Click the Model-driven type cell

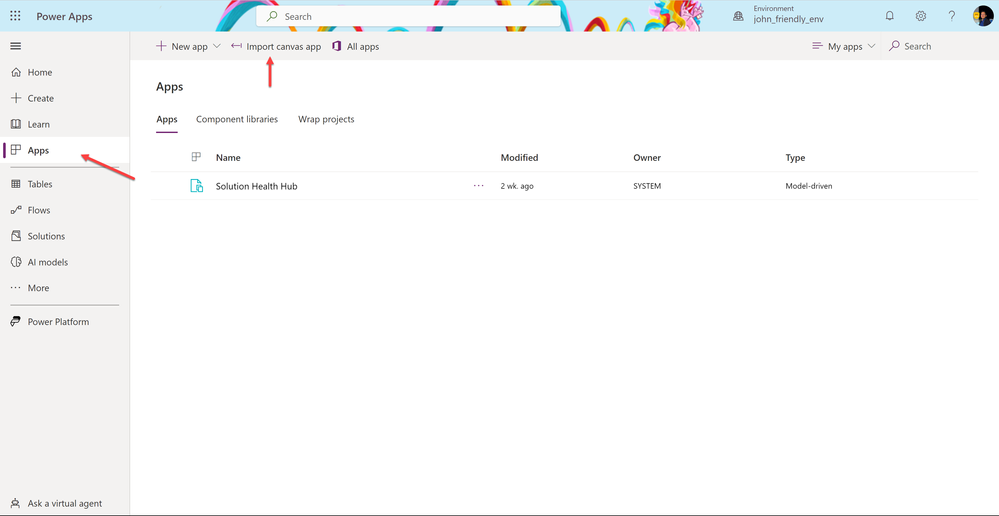809,186
